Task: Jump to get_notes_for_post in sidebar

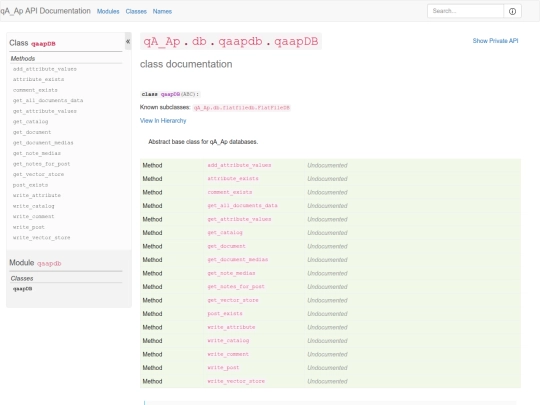Action: [41, 164]
